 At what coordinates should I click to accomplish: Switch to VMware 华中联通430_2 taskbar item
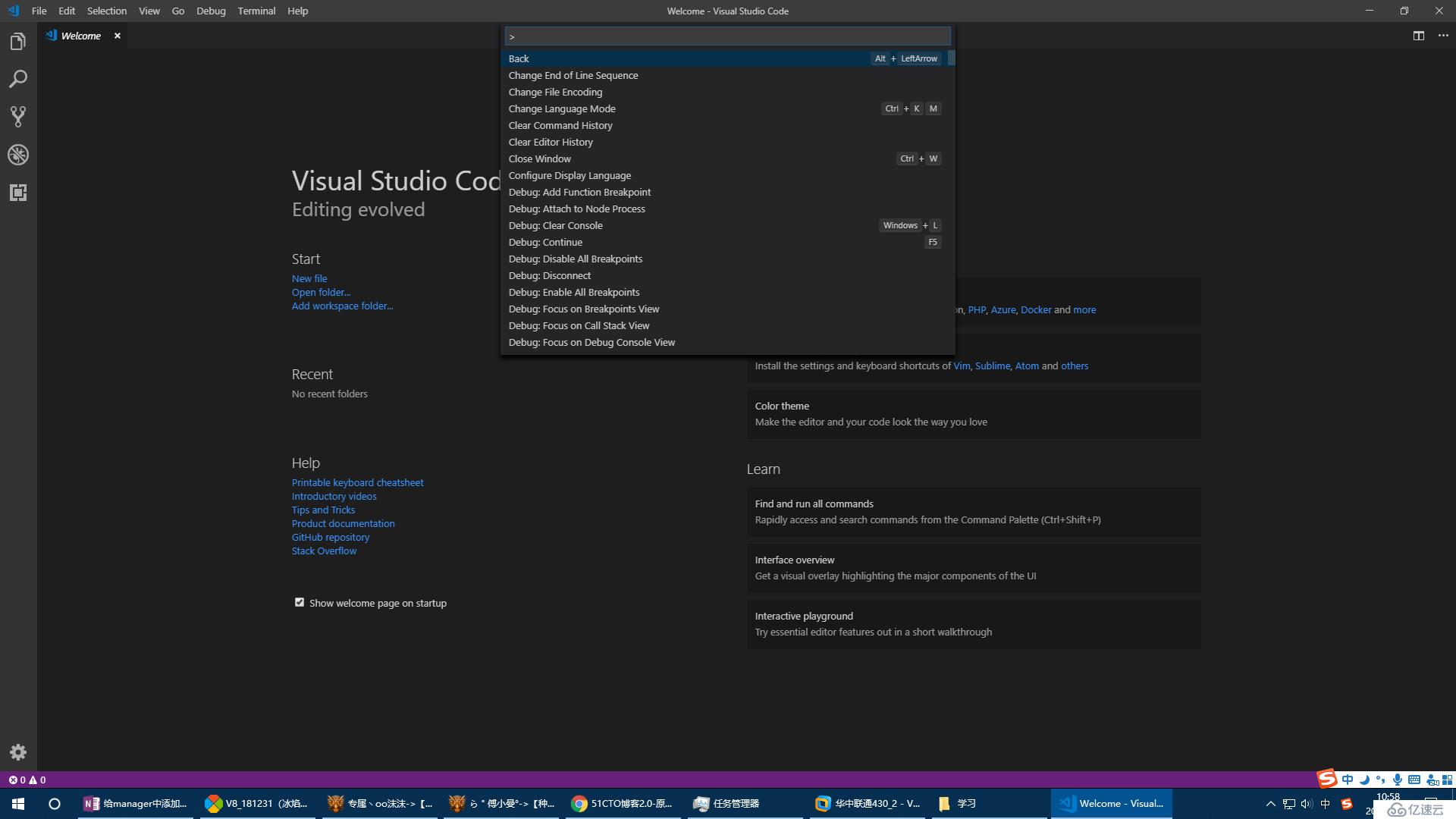(x=868, y=804)
